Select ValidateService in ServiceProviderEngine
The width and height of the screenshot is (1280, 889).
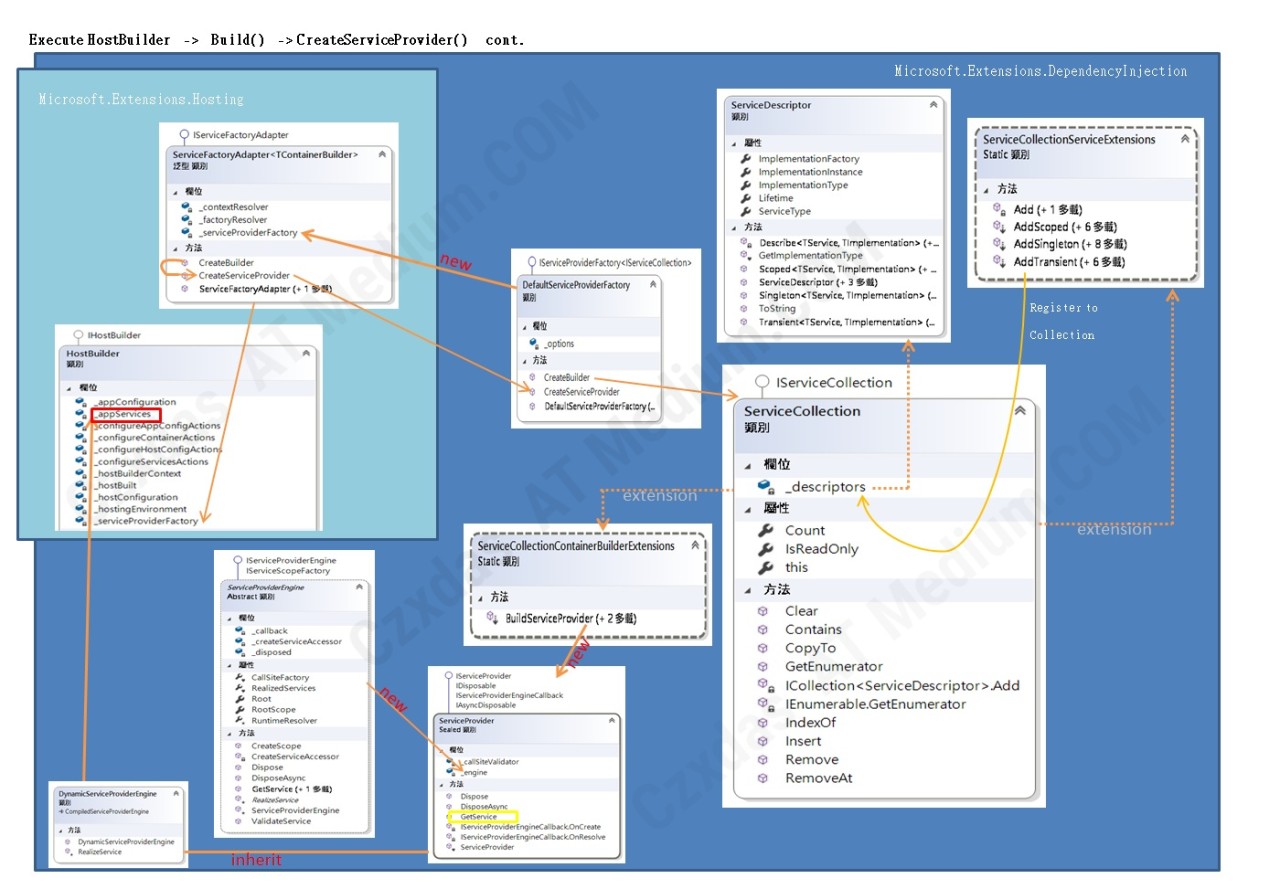click(x=281, y=821)
